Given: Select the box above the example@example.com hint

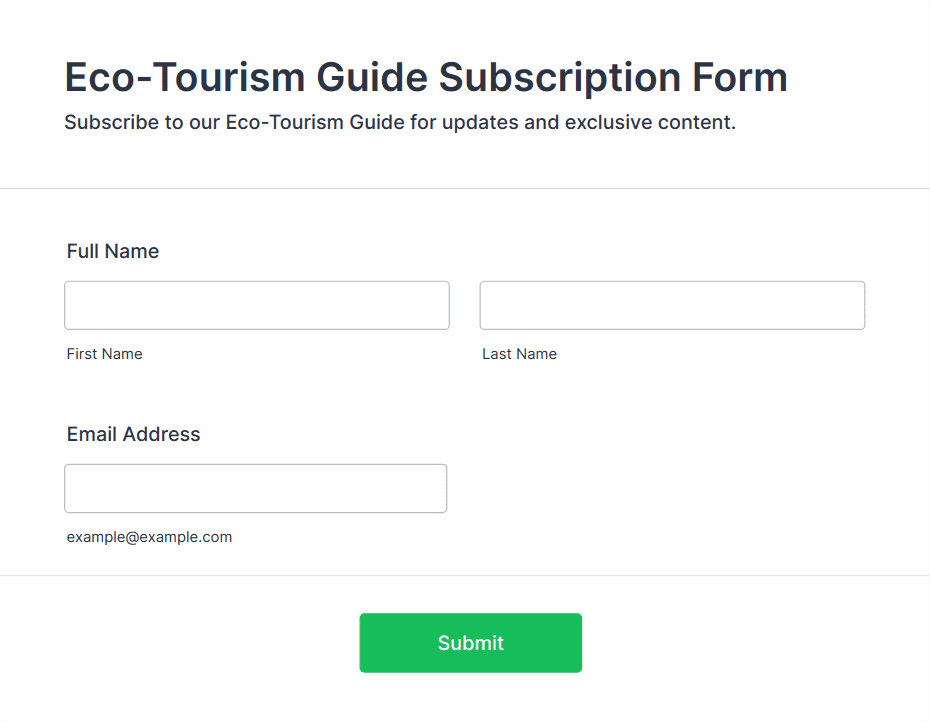Looking at the screenshot, I should click(x=256, y=488).
